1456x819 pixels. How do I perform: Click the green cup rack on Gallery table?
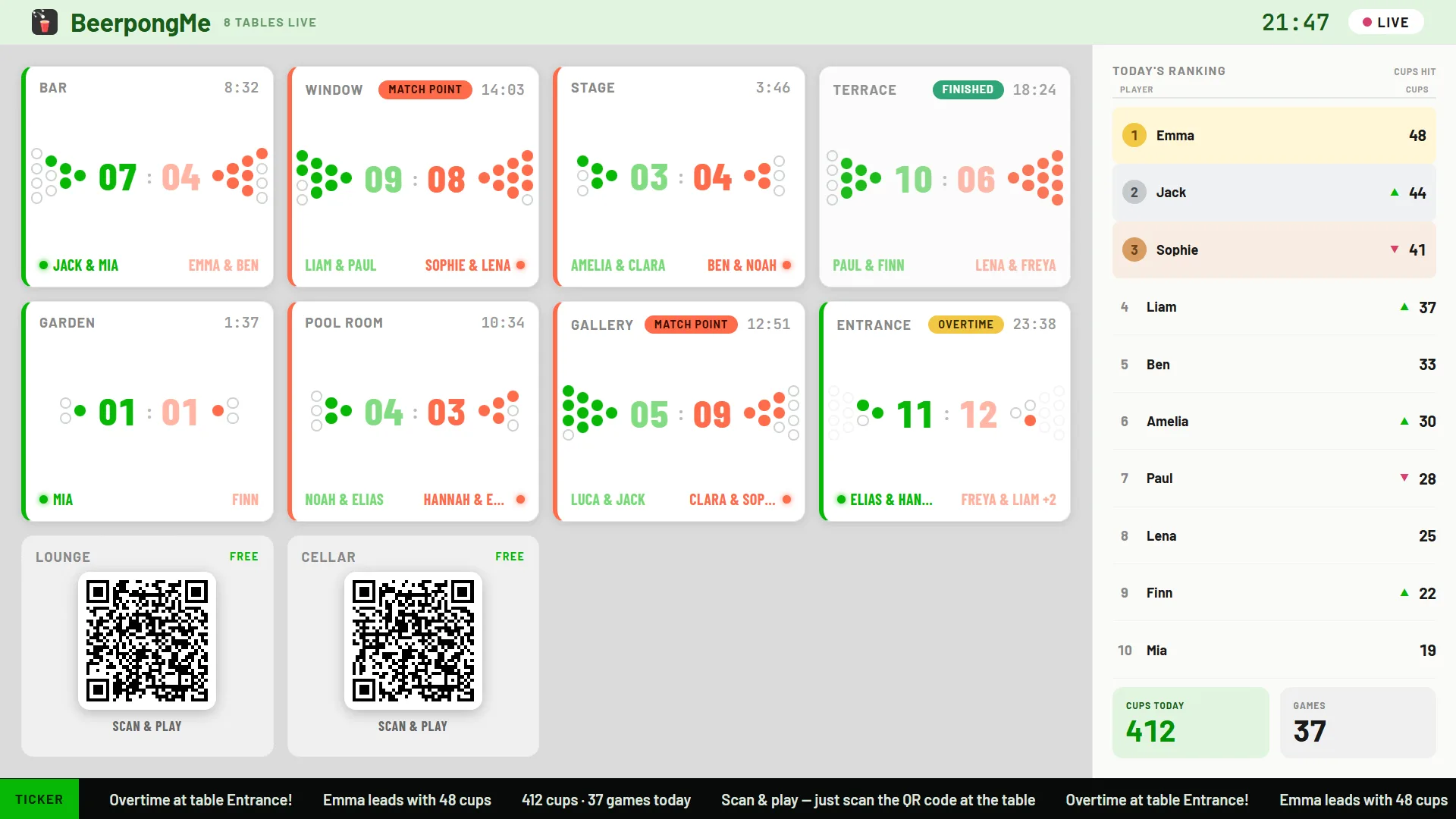[x=590, y=413]
